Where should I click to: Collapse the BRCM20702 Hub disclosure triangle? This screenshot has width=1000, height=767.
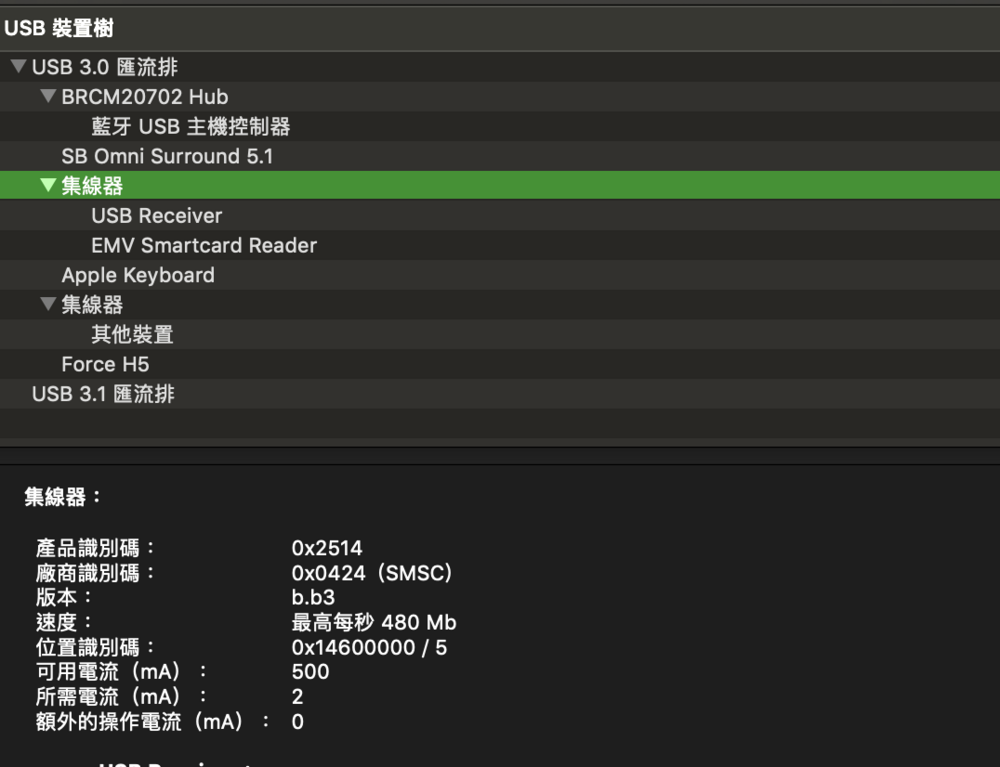(x=48, y=97)
